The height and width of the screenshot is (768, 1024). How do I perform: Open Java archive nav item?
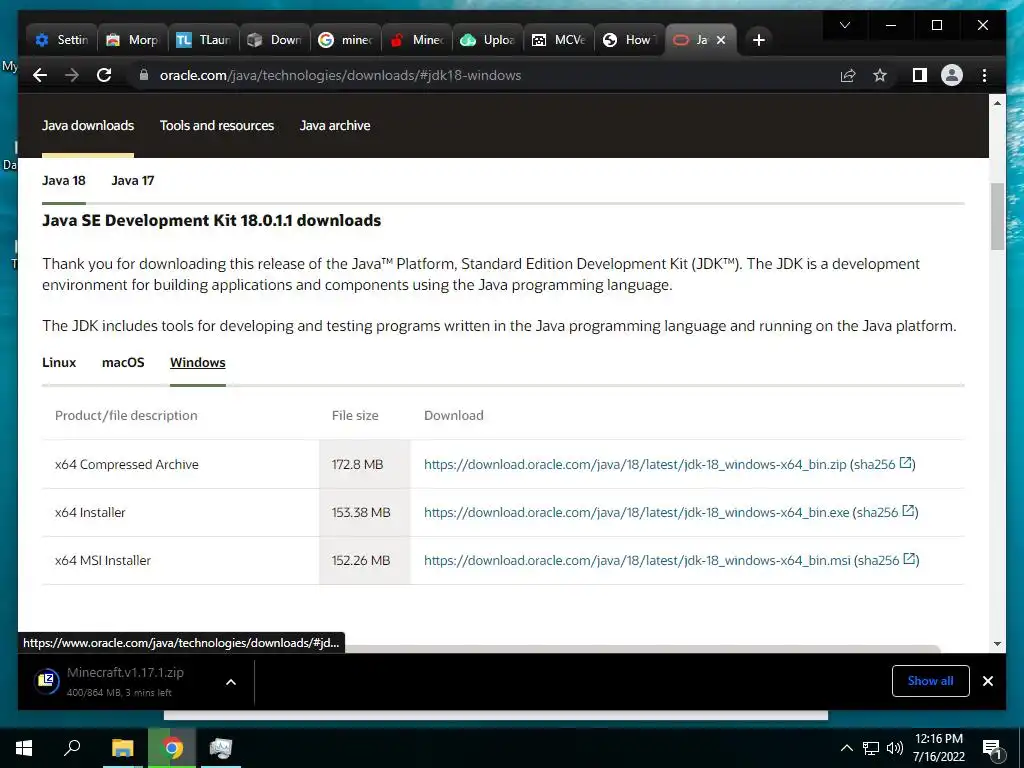pos(335,125)
